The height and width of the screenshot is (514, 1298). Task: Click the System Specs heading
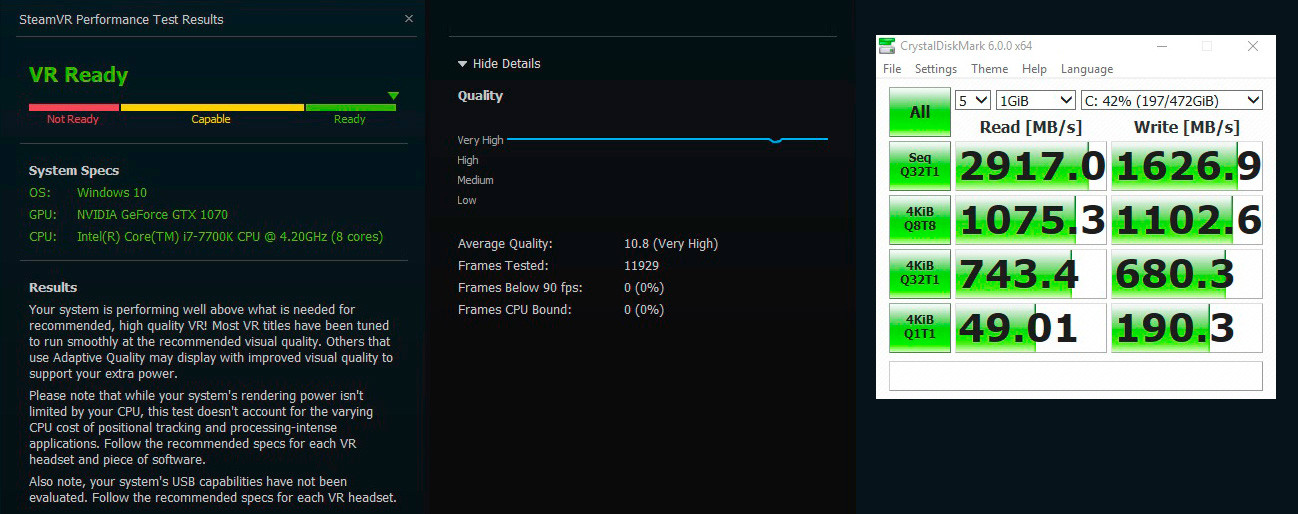74,170
